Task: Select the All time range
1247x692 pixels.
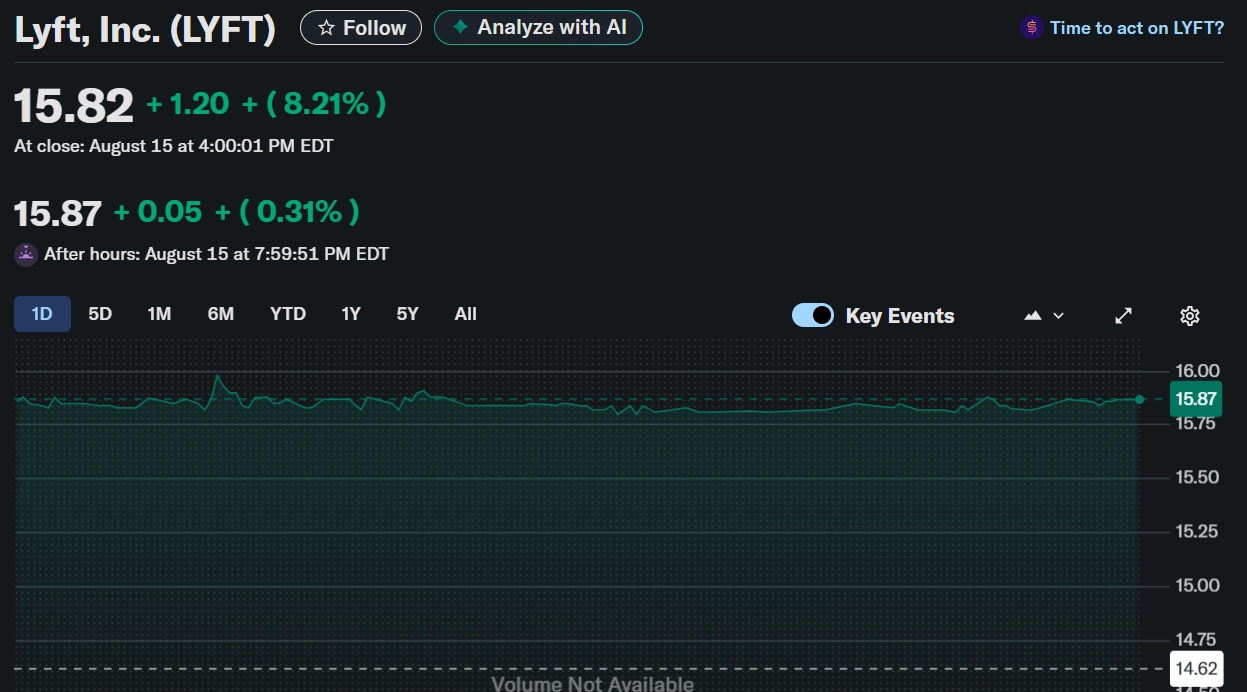Action: click(x=466, y=314)
